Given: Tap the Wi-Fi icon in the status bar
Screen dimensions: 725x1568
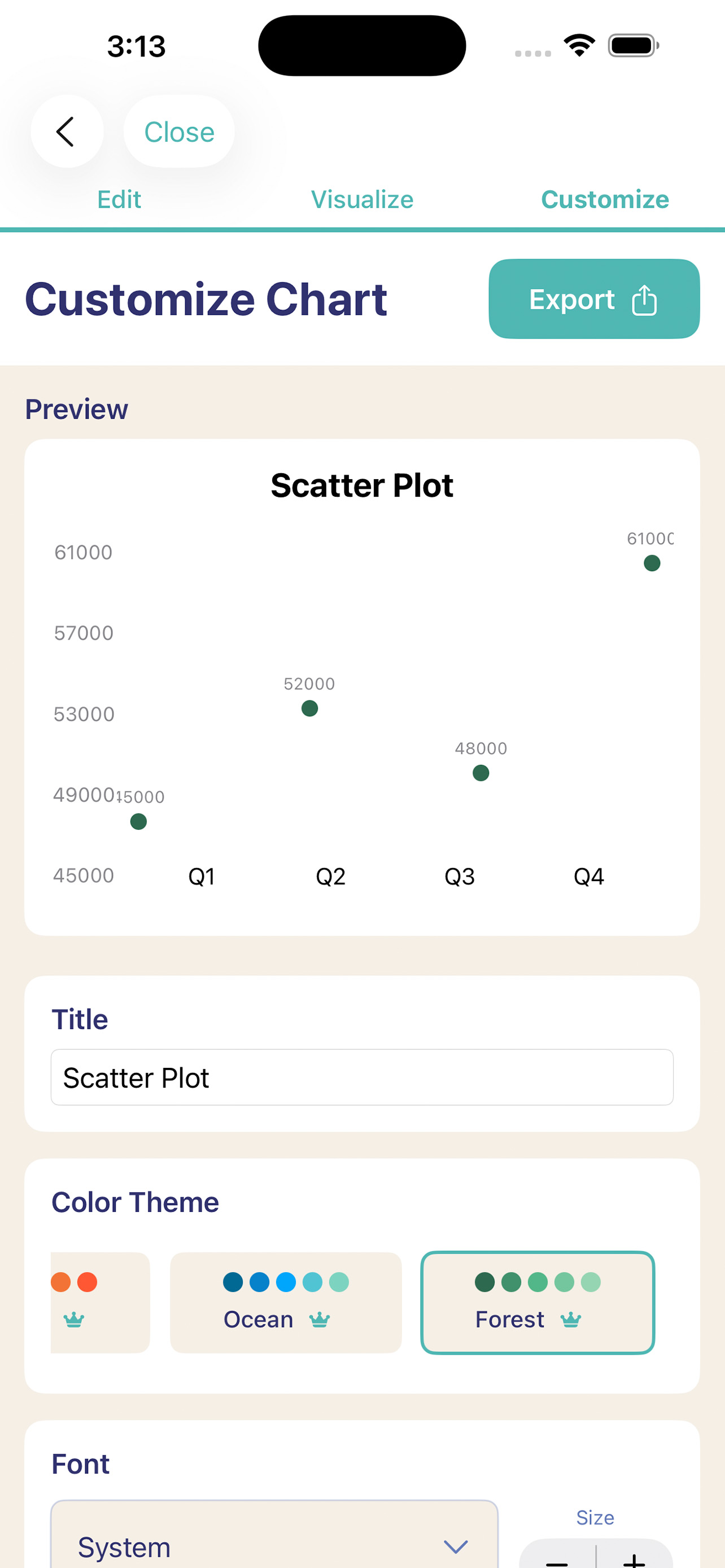Looking at the screenshot, I should [x=578, y=45].
